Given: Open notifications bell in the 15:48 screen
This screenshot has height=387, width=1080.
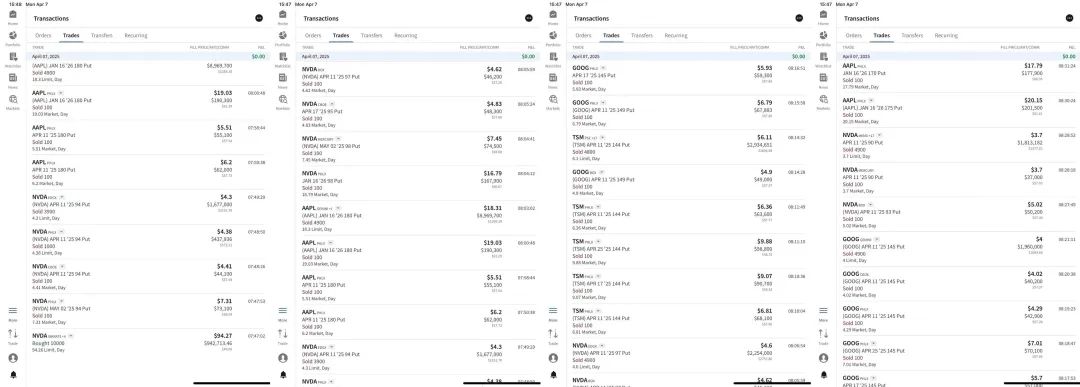Looking at the screenshot, I should pyautogui.click(x=13, y=375).
